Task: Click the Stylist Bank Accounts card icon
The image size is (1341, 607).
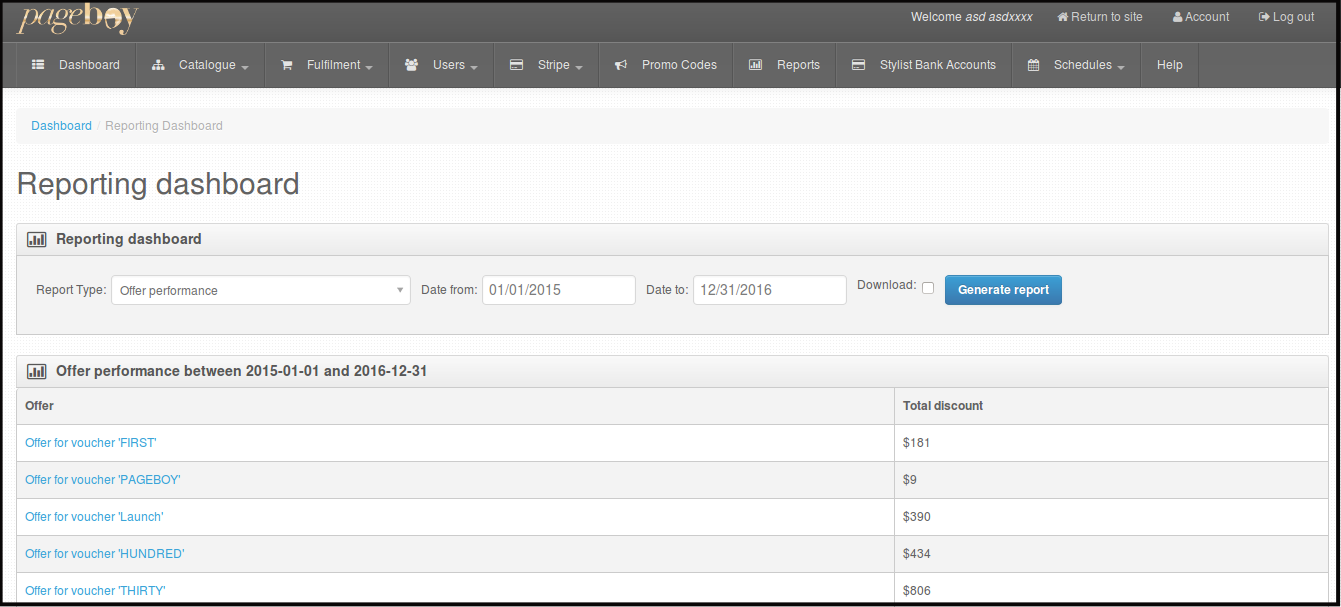Action: (x=858, y=65)
